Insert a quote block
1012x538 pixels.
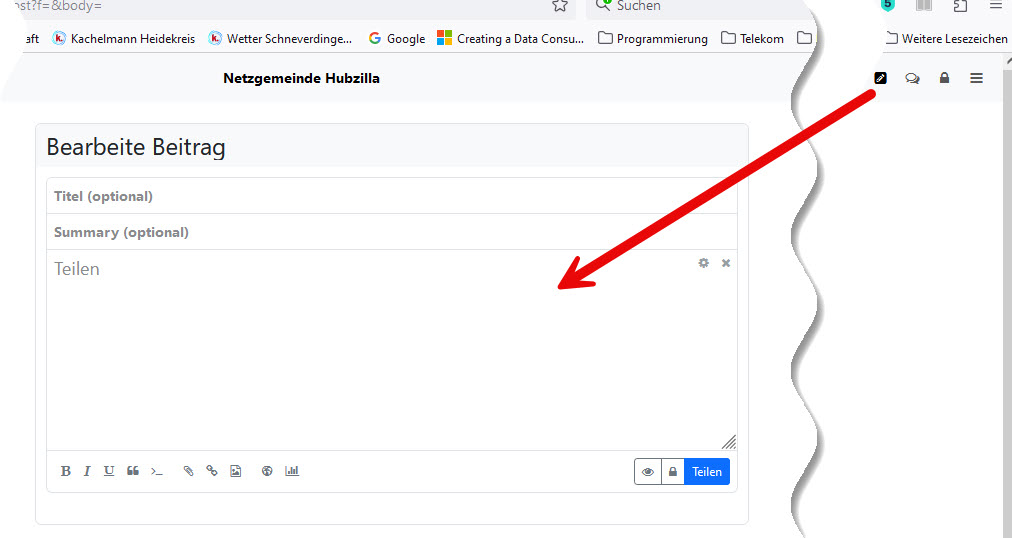point(133,471)
